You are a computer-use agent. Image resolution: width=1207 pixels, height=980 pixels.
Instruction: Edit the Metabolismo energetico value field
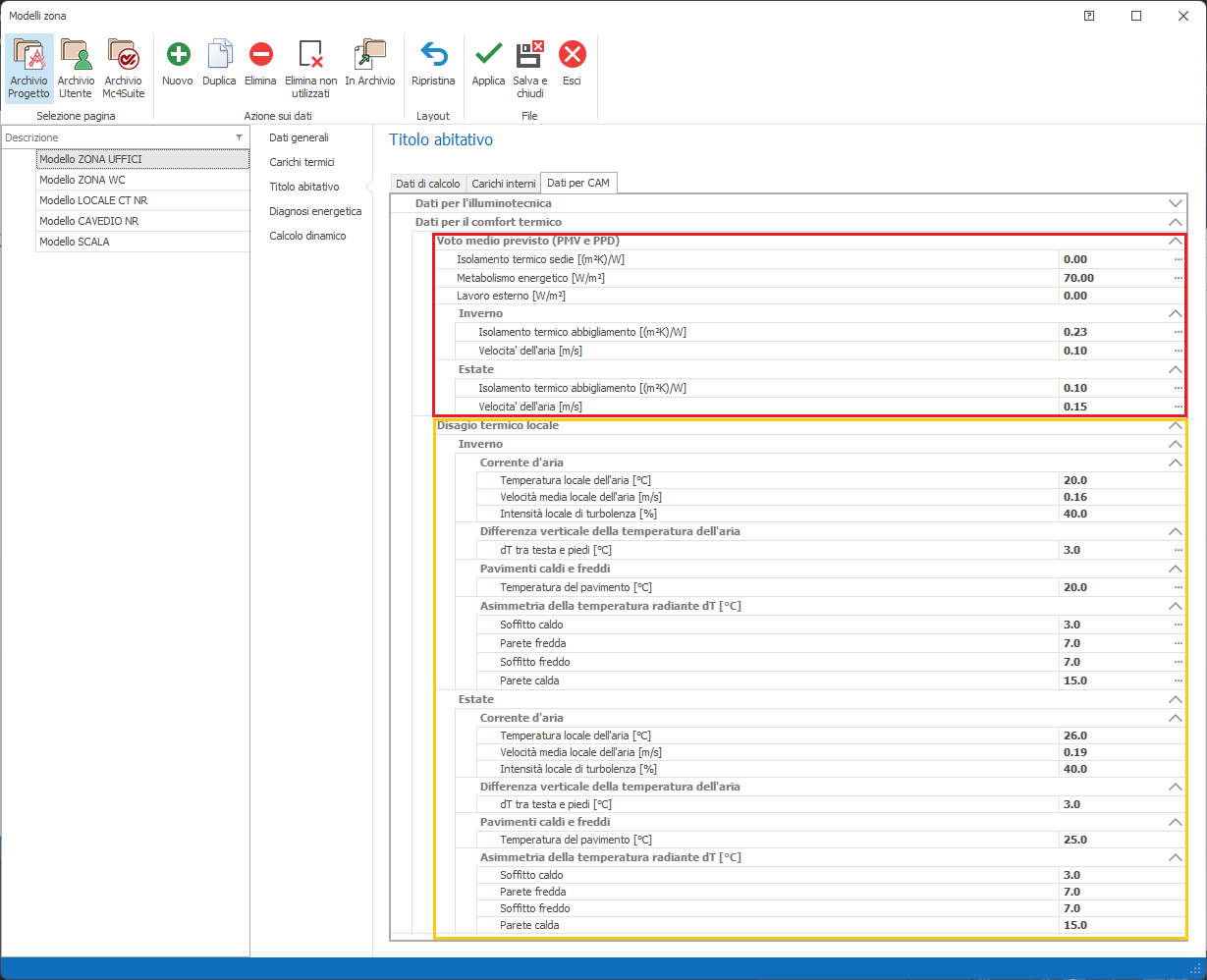point(1114,278)
